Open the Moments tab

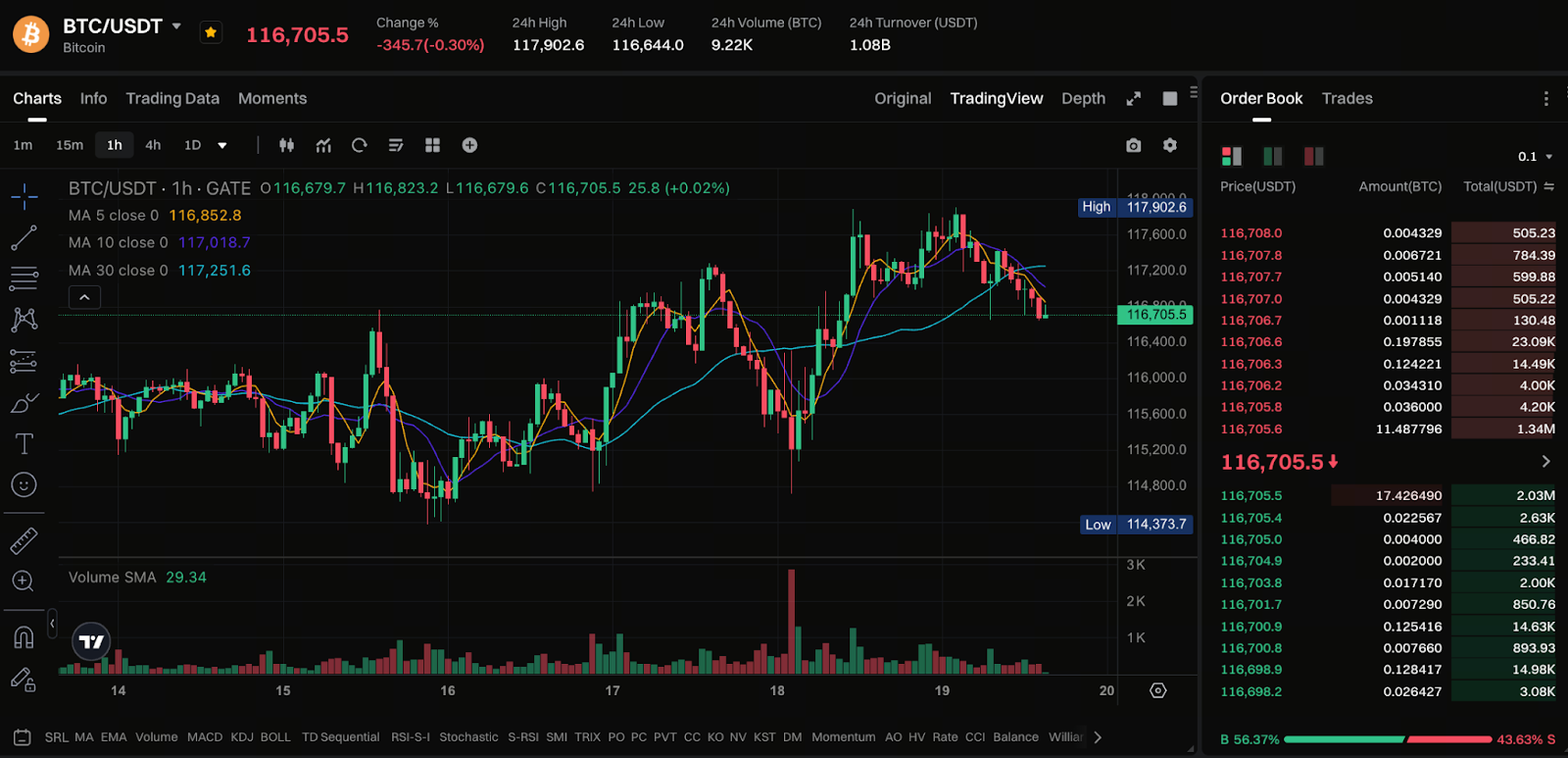point(272,98)
